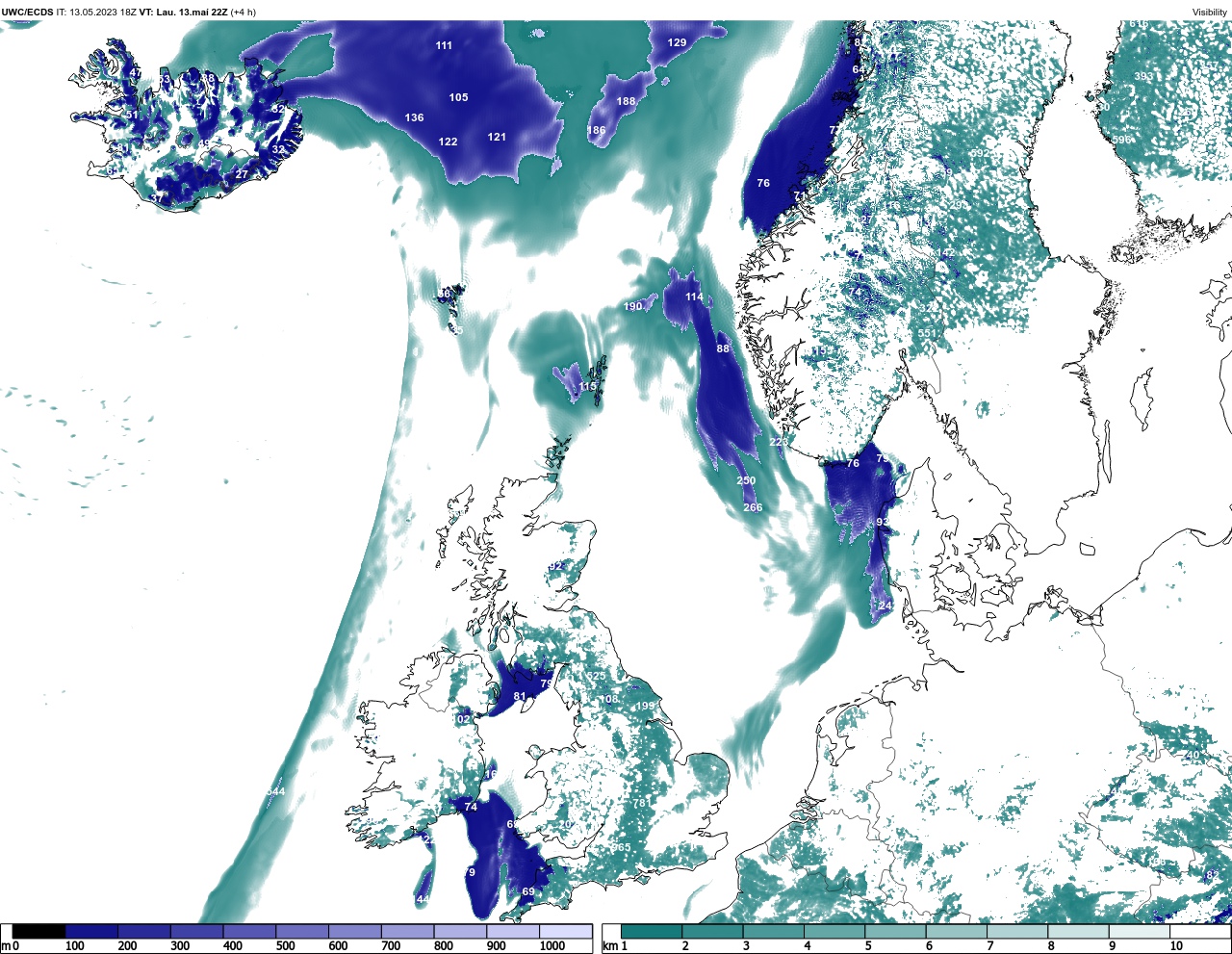
Task: Click the 'UWC/ECDS' header label
Action: click(x=27, y=13)
